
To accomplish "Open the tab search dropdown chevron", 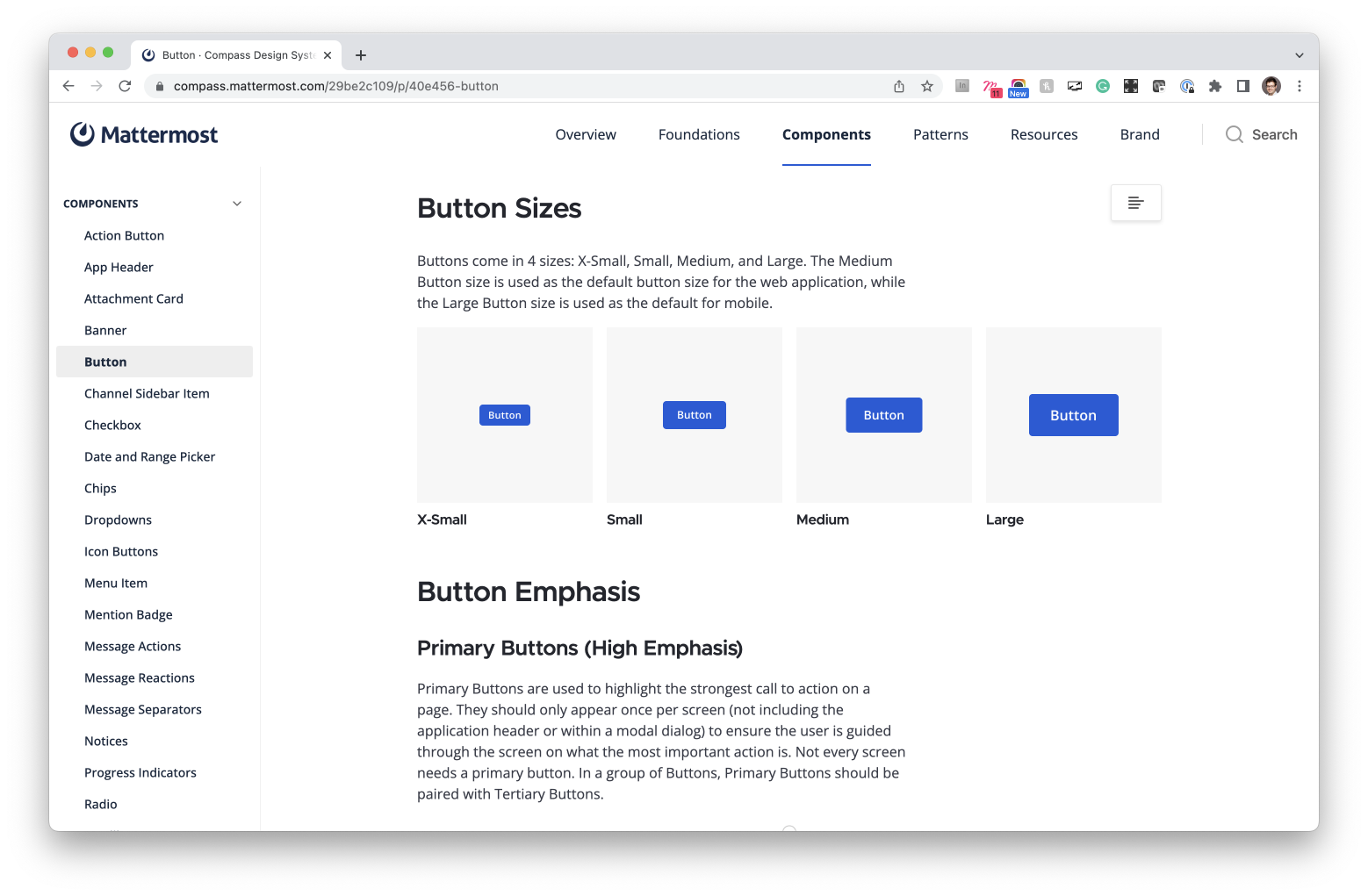I will 1300,55.
